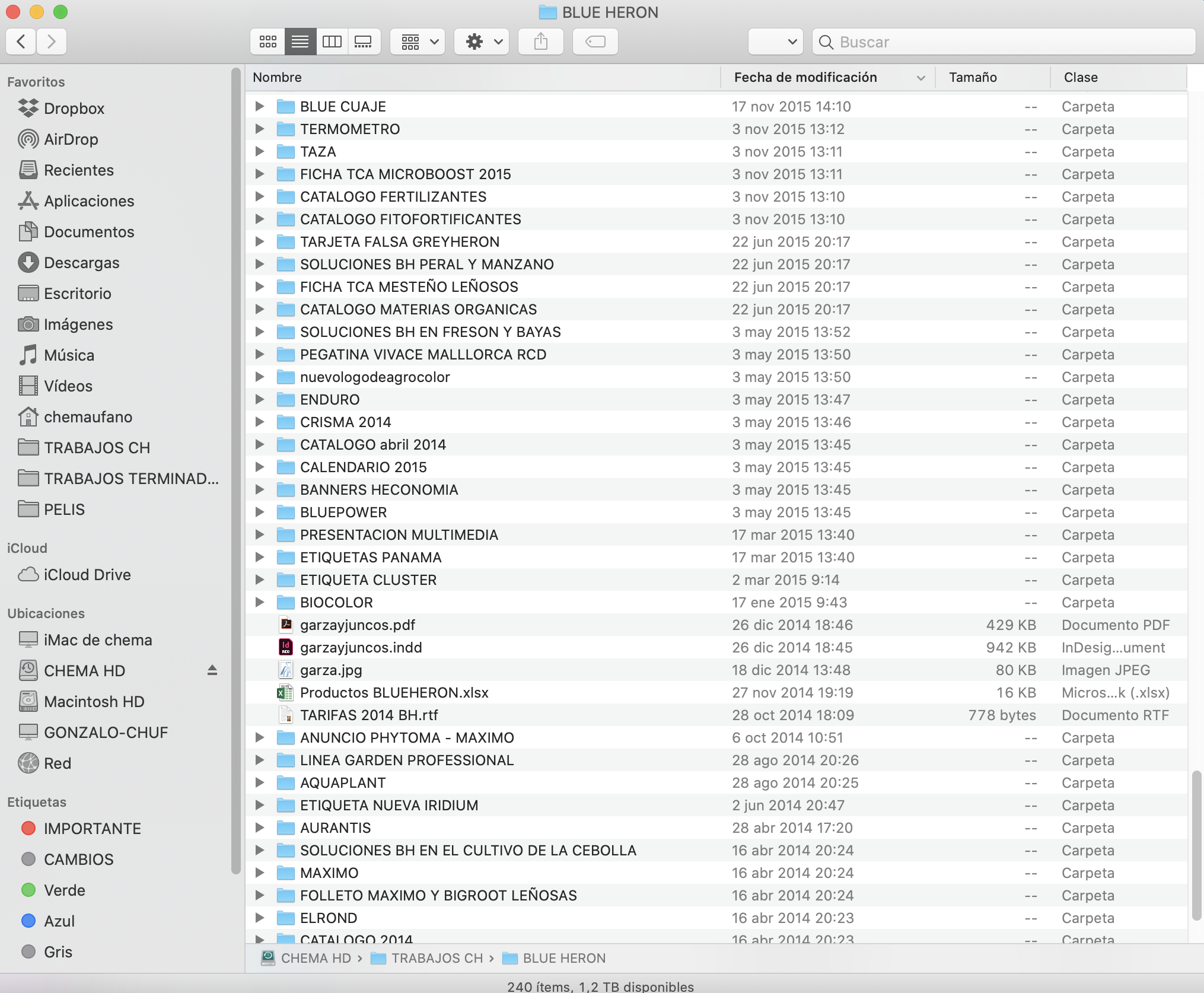This screenshot has height=993, width=1204.
Task: Expand the ETIQUETAS PANAMA folder triangle
Action: [x=259, y=557]
